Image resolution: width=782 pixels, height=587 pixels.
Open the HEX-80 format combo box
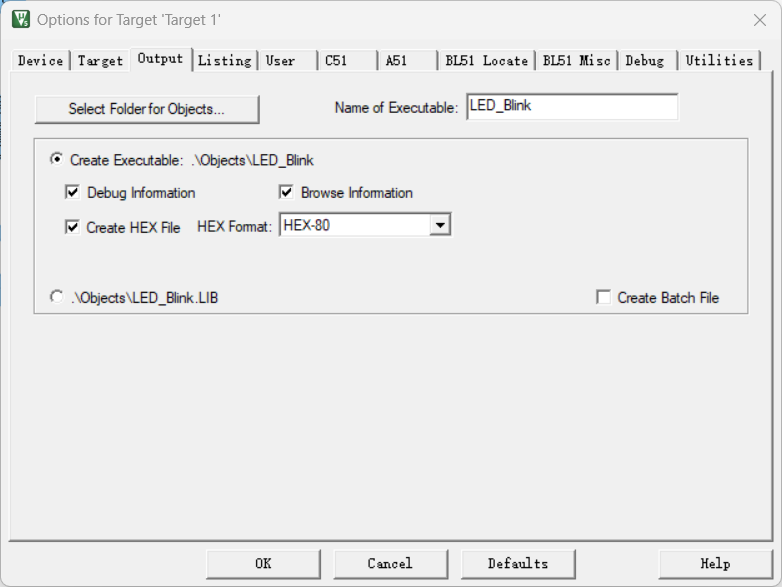(355, 226)
